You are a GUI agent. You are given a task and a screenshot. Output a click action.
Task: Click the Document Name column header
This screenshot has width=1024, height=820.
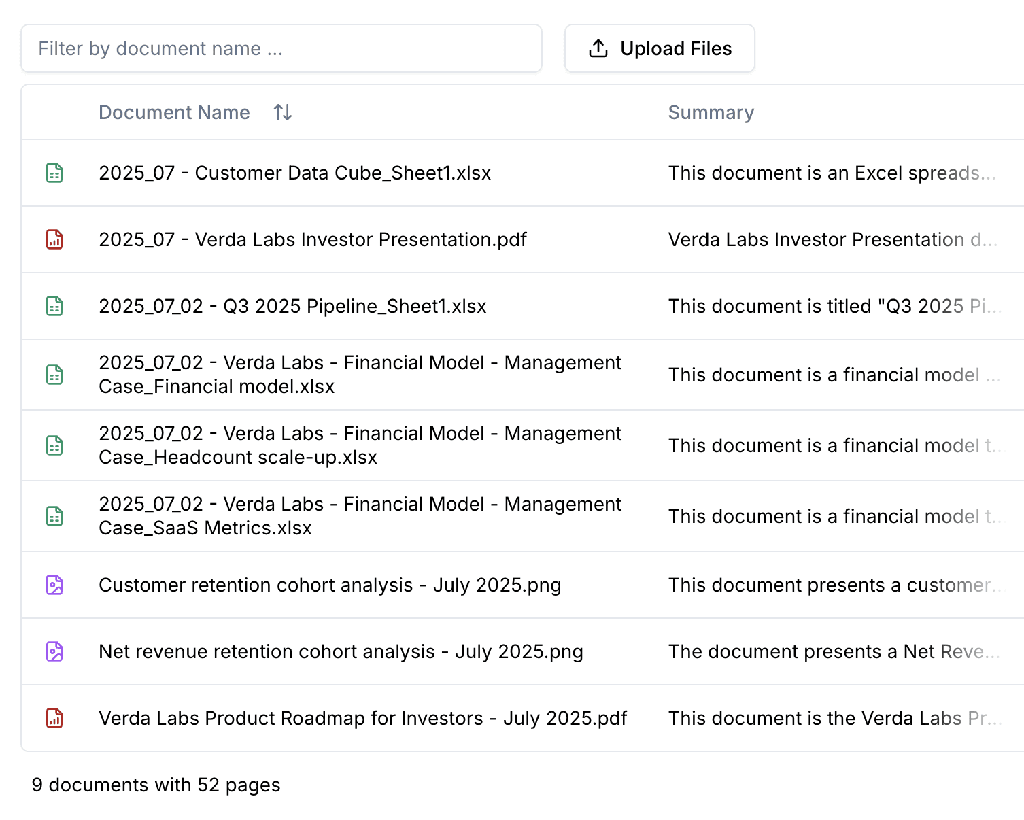[174, 112]
